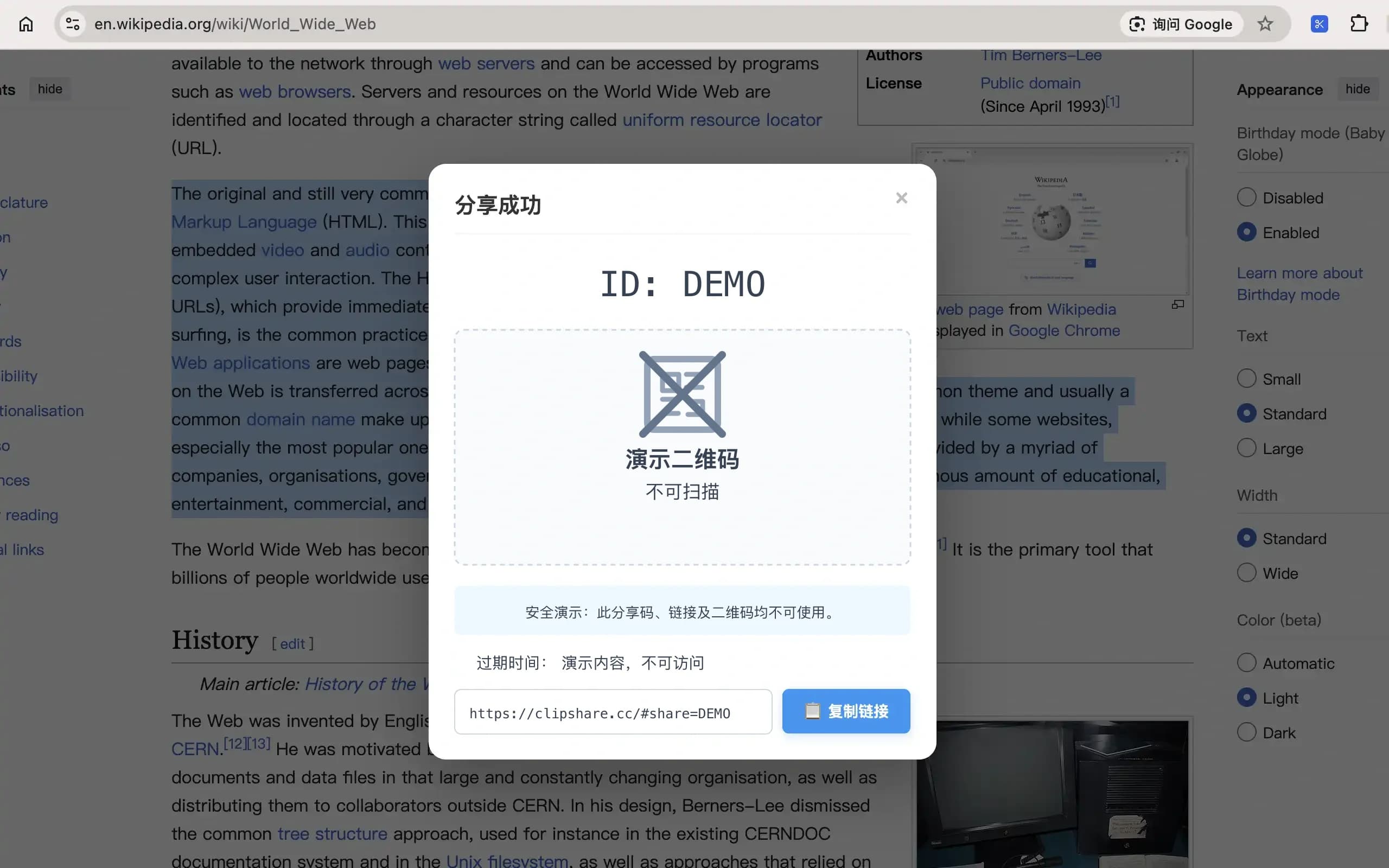Open the Web applications link
This screenshot has height=868, width=1389.
tap(240, 363)
